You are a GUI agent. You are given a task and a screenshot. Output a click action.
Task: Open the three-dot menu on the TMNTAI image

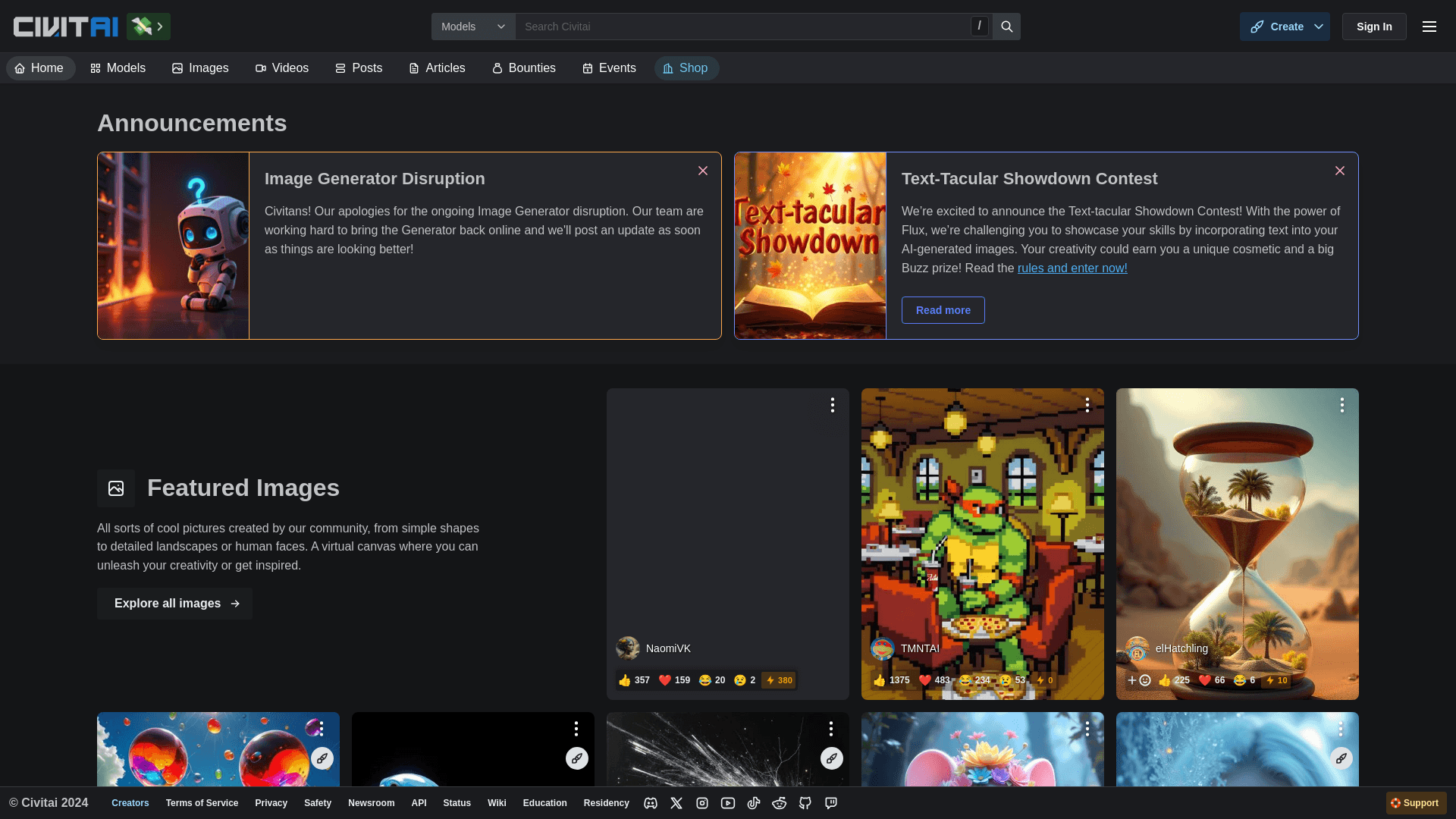pos(1087,405)
